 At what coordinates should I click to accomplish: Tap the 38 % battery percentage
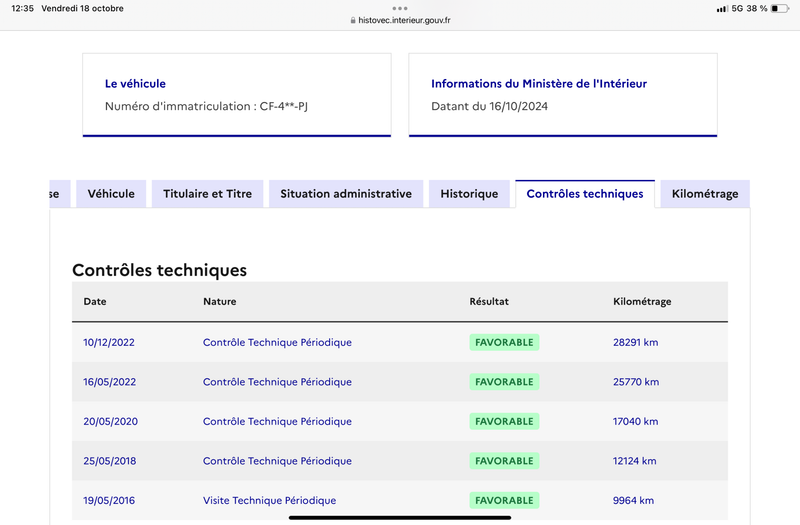point(757,9)
